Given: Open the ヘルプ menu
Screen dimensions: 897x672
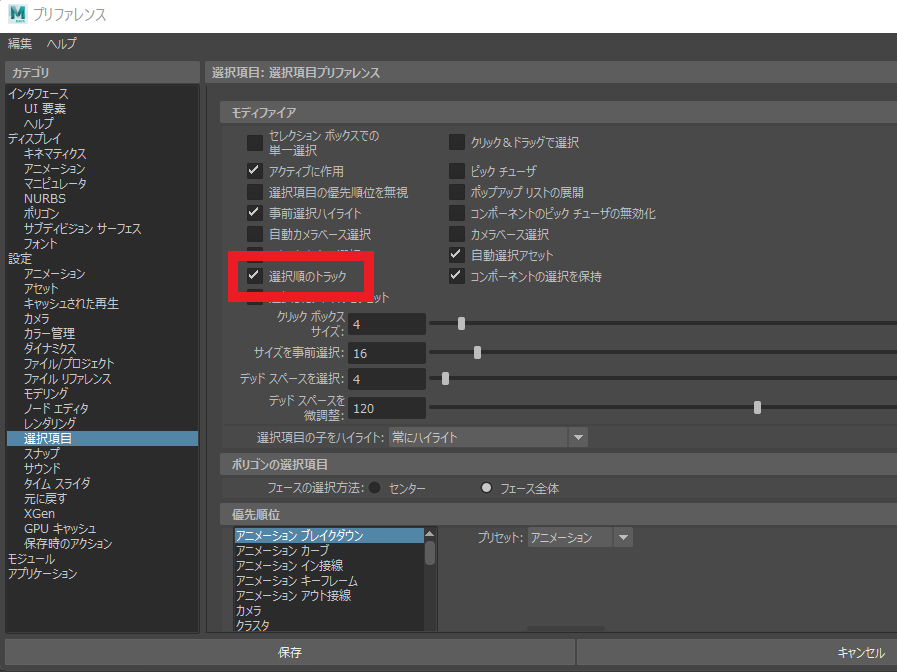Looking at the screenshot, I should (61, 44).
